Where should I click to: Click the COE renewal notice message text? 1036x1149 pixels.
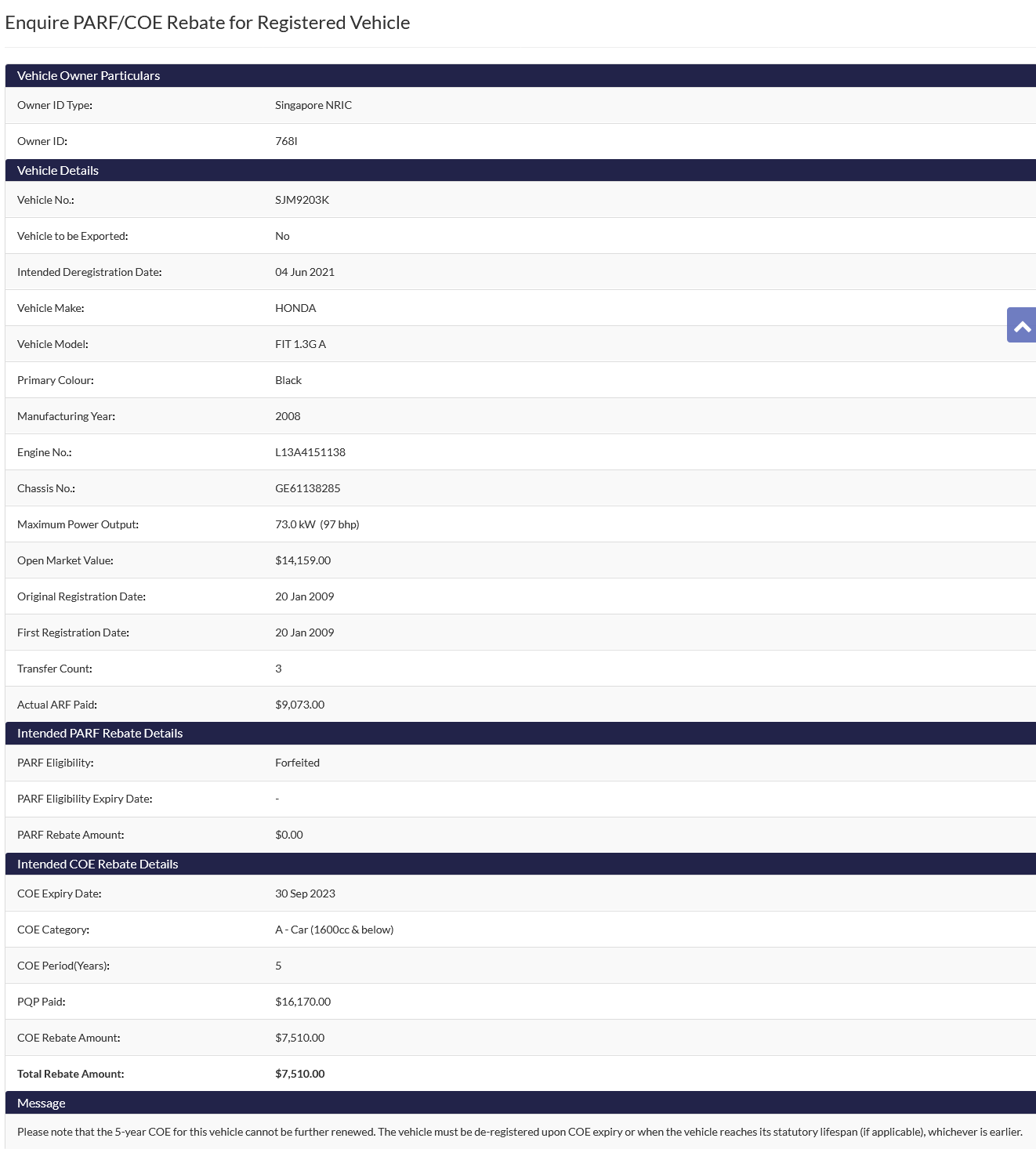(x=519, y=1132)
